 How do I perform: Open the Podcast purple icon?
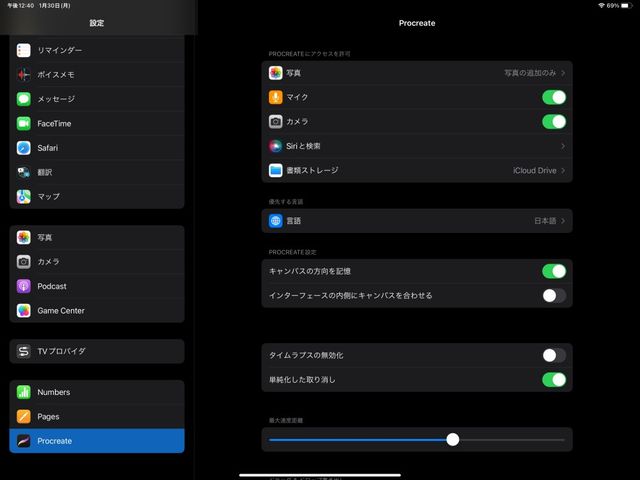[x=24, y=286]
